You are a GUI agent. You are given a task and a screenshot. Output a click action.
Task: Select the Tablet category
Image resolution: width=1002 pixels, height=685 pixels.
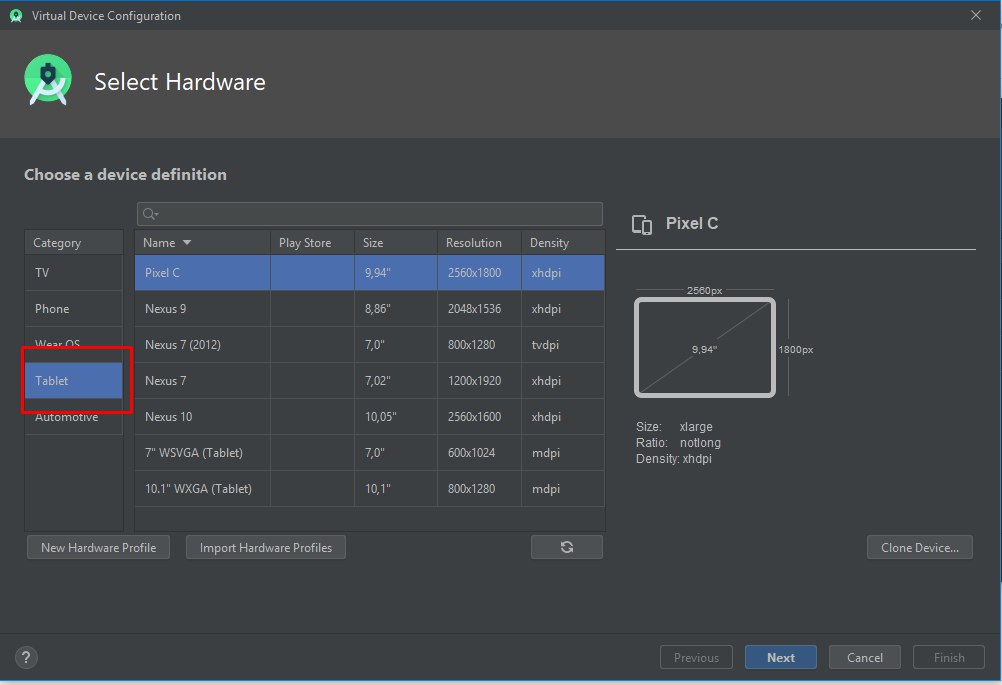pos(73,380)
